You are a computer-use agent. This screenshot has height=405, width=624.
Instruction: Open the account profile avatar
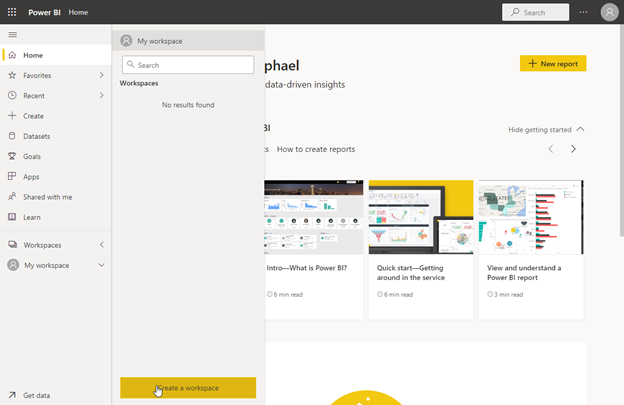609,12
